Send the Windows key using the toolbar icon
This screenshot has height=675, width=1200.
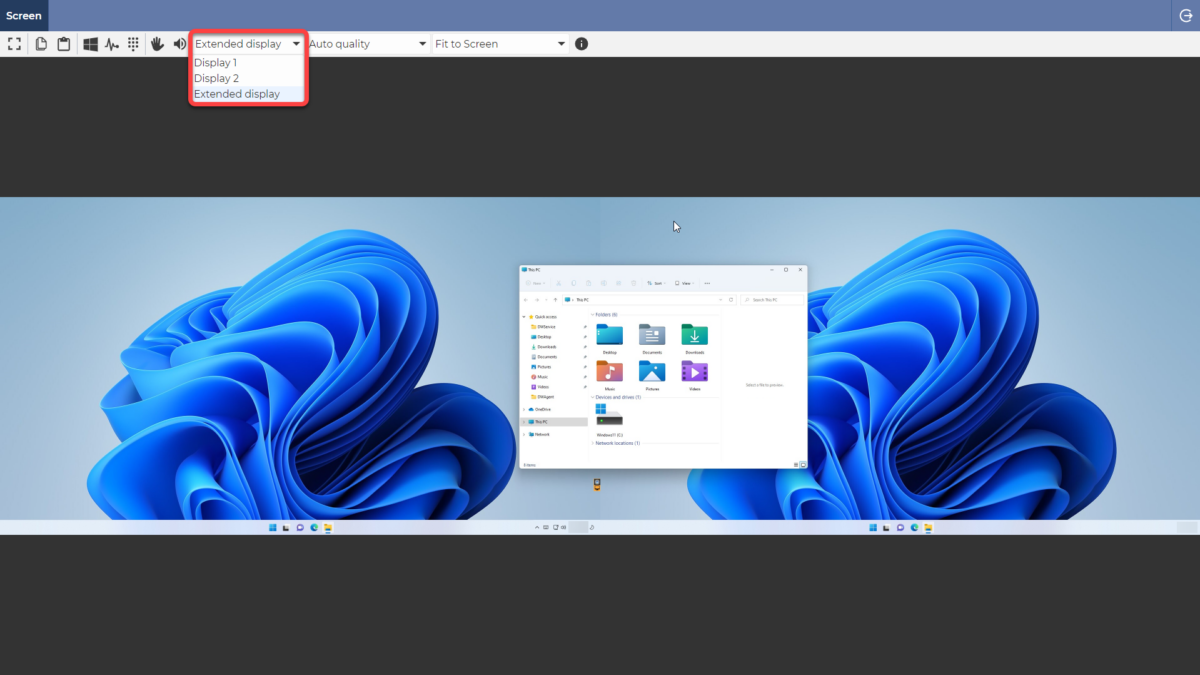coord(90,44)
